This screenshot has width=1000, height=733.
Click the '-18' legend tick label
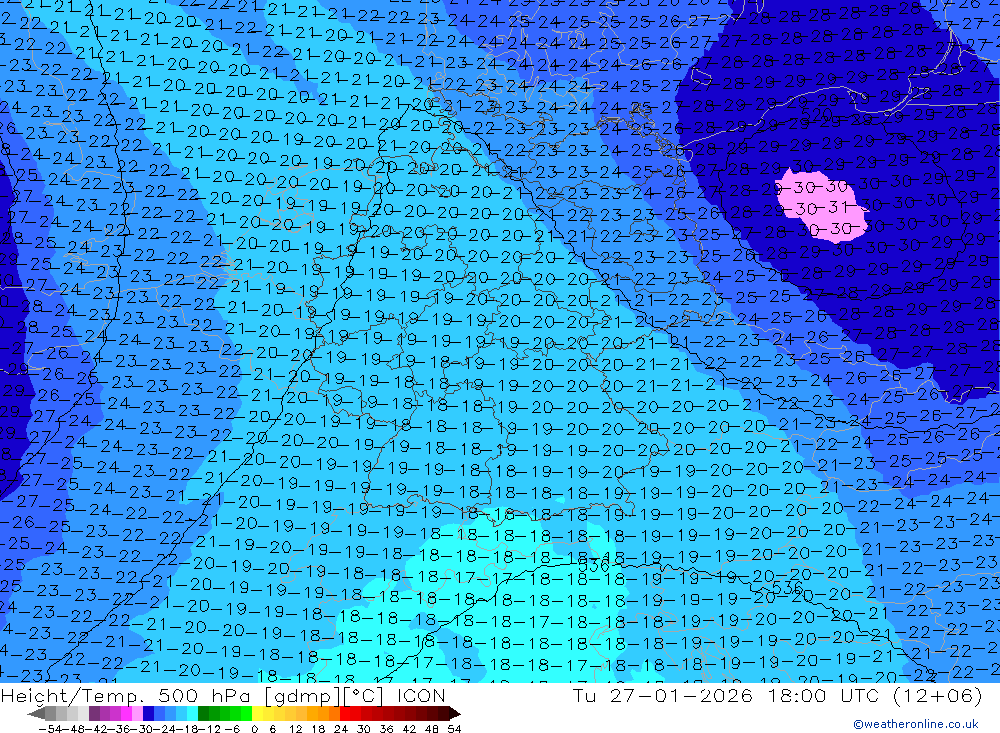point(189,729)
